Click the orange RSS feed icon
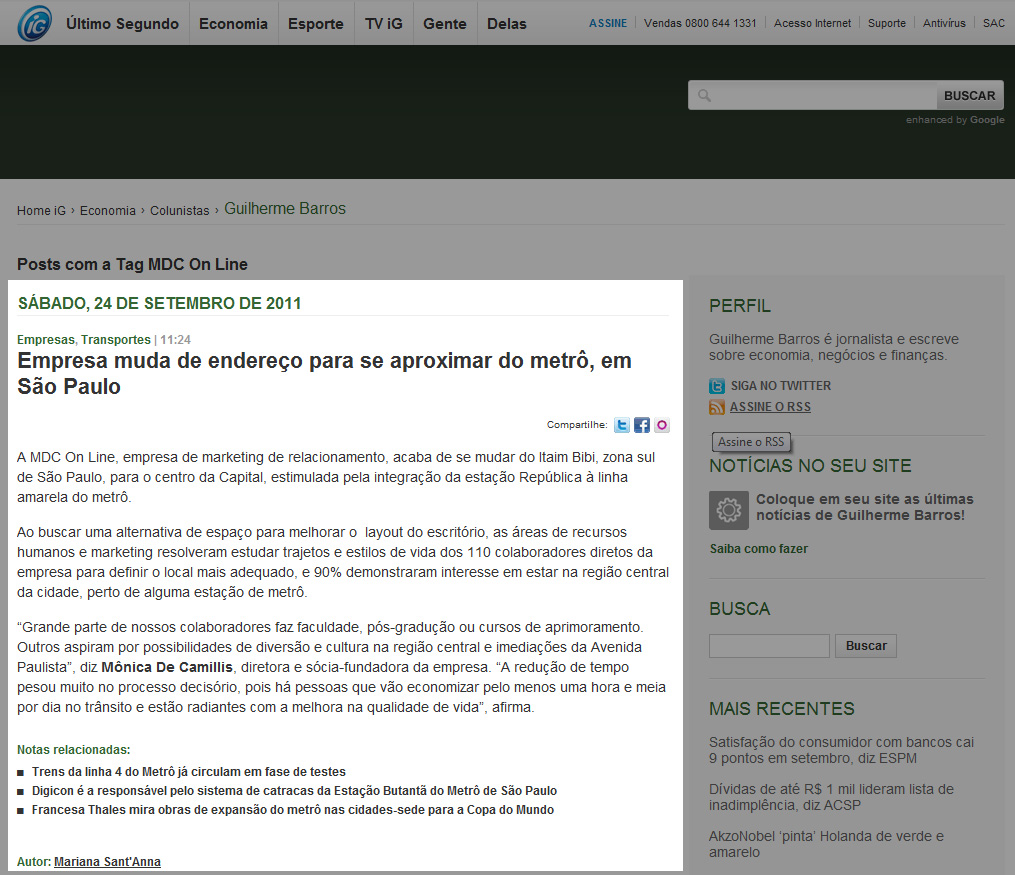Viewport: 1015px width, 875px height. click(717, 407)
